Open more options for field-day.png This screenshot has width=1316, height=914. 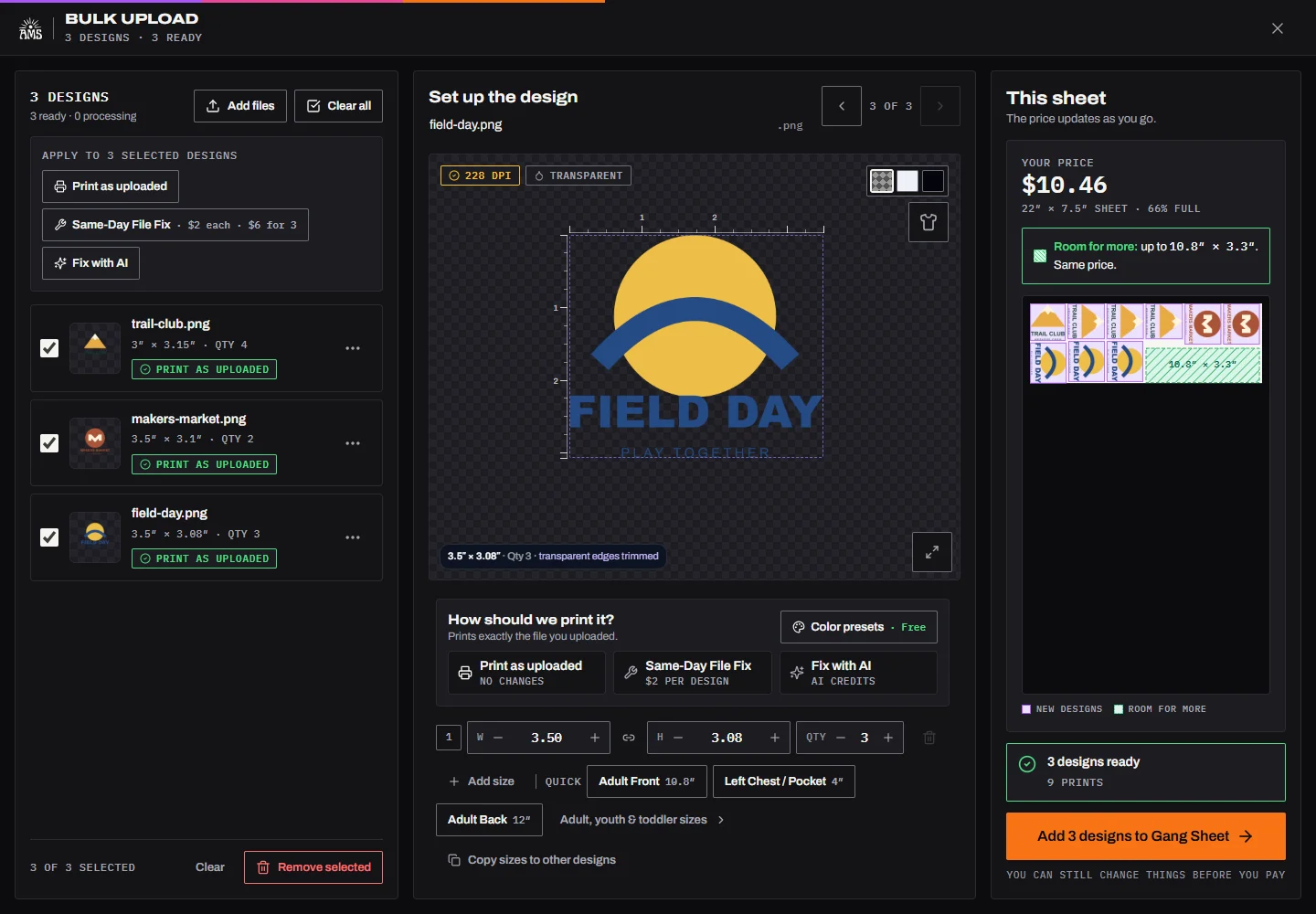(x=353, y=537)
